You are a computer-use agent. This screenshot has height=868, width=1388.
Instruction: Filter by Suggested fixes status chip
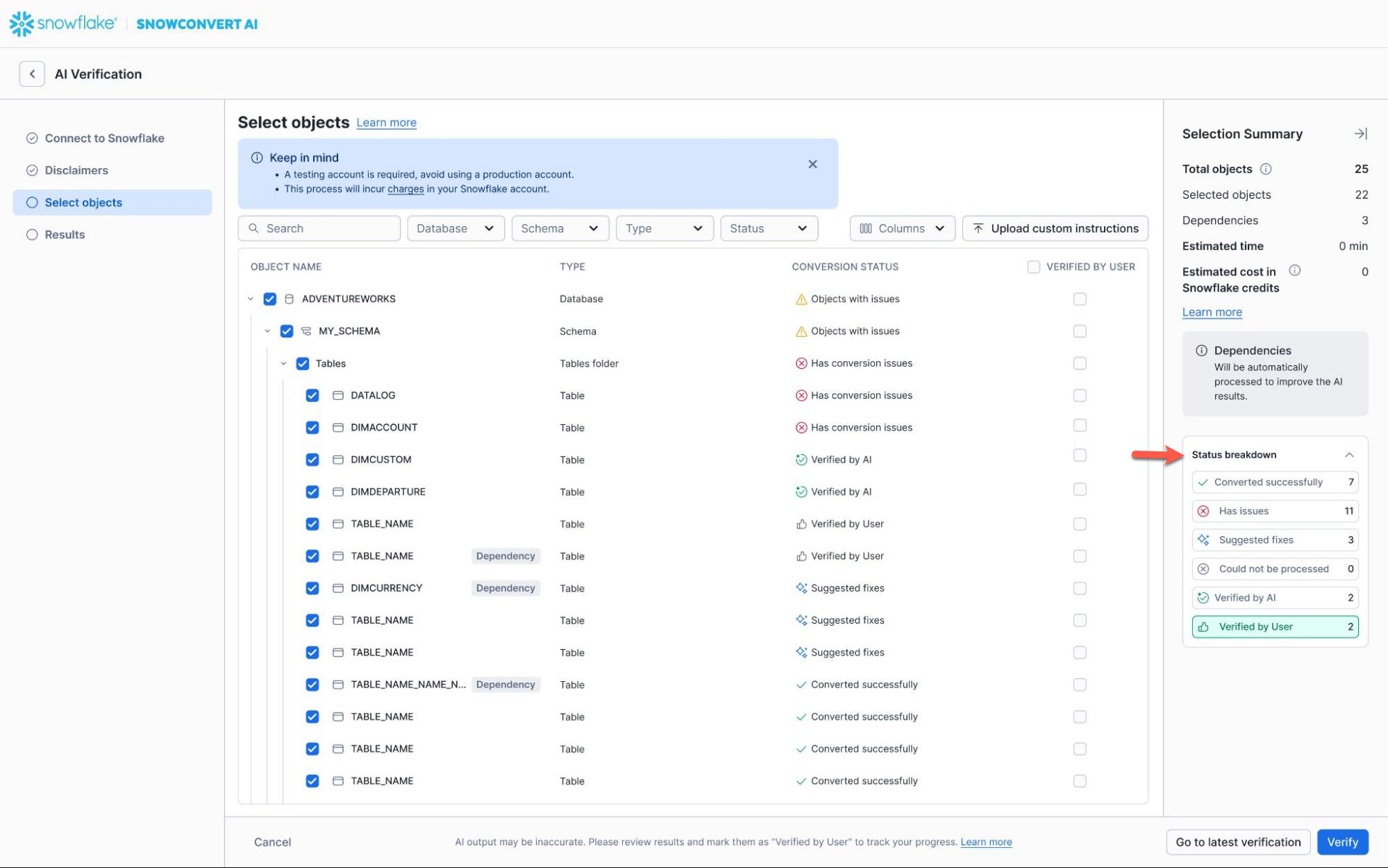1275,540
